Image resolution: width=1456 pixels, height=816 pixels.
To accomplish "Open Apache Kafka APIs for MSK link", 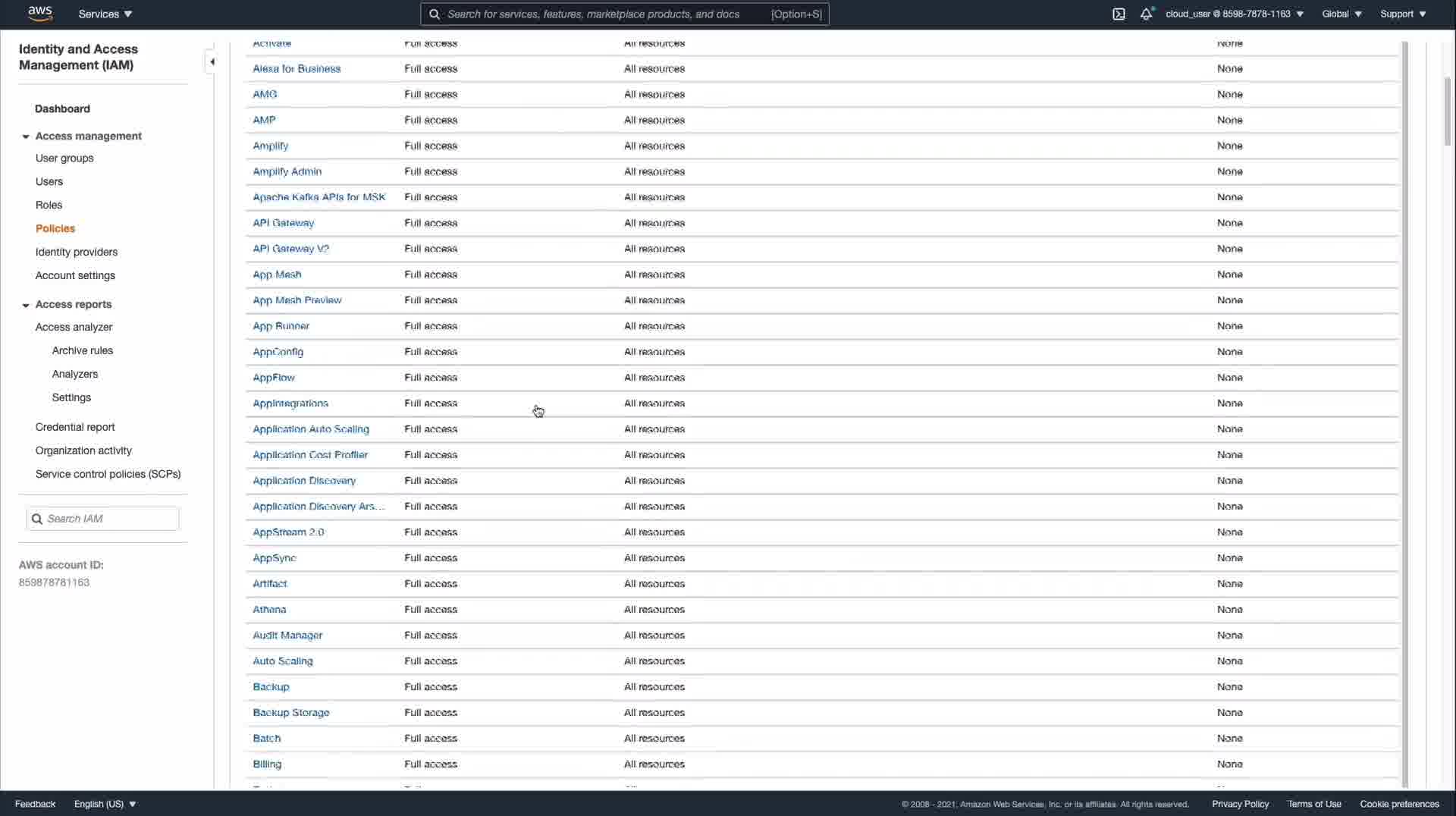I will pos(319,197).
